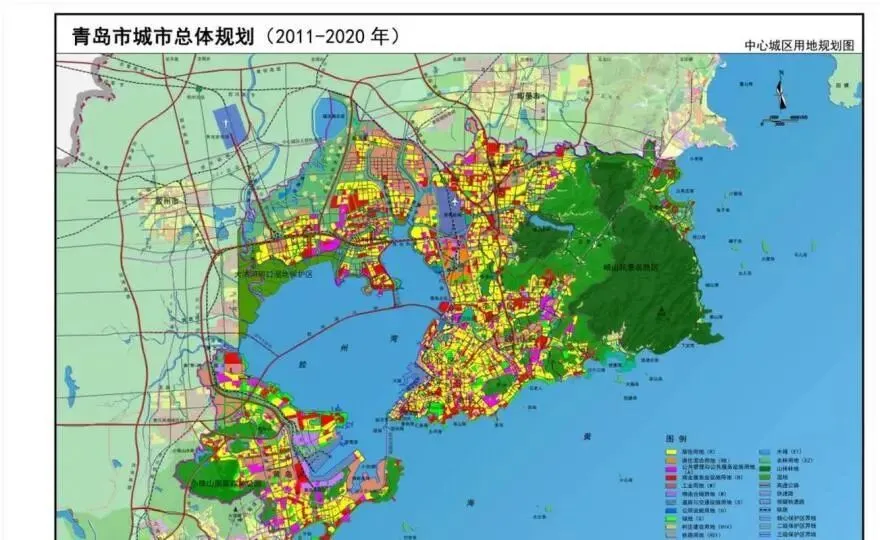
Task: Click the 图例 legend heading
Action: [675, 438]
